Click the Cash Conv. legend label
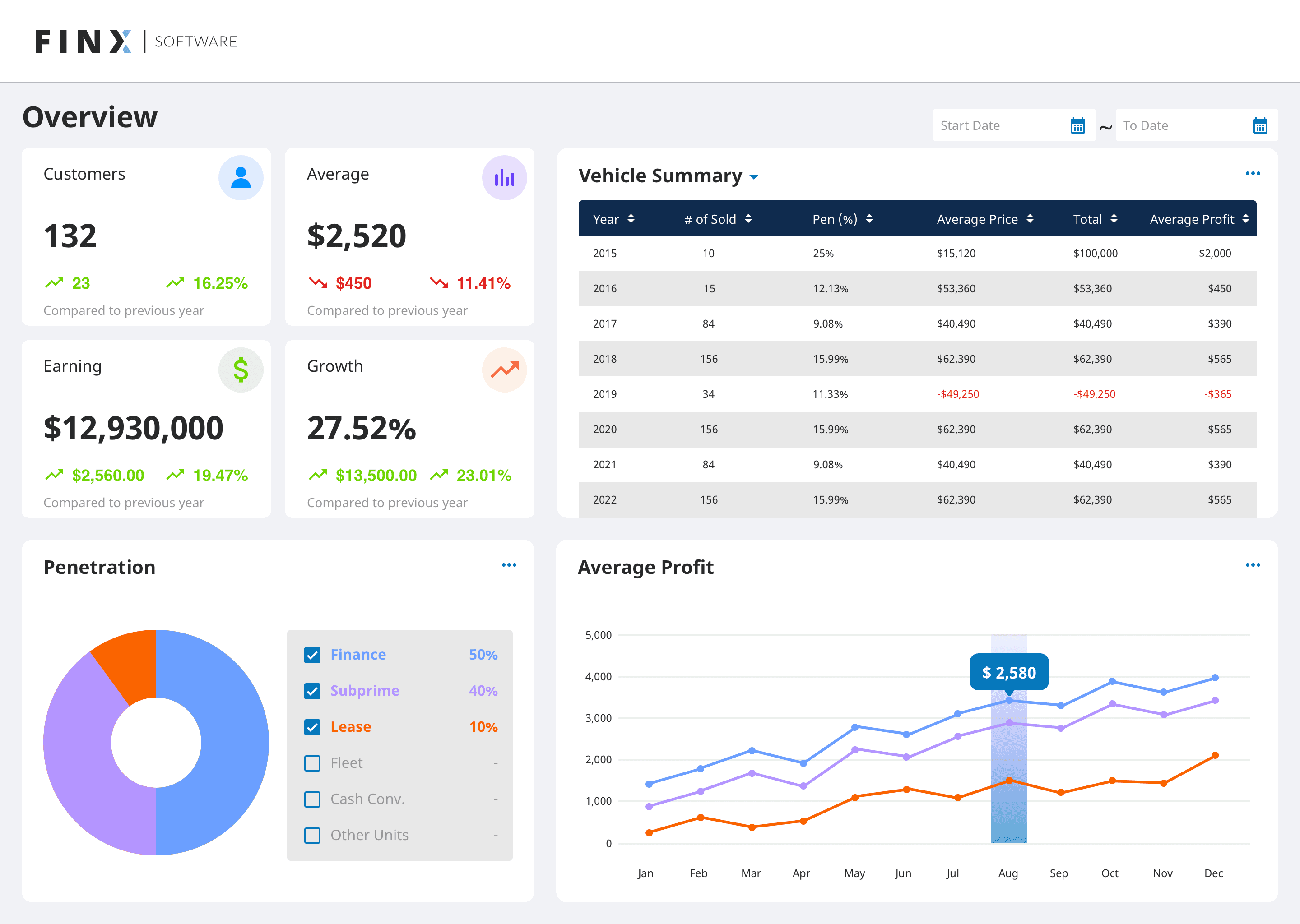This screenshot has width=1300, height=924. click(x=368, y=799)
